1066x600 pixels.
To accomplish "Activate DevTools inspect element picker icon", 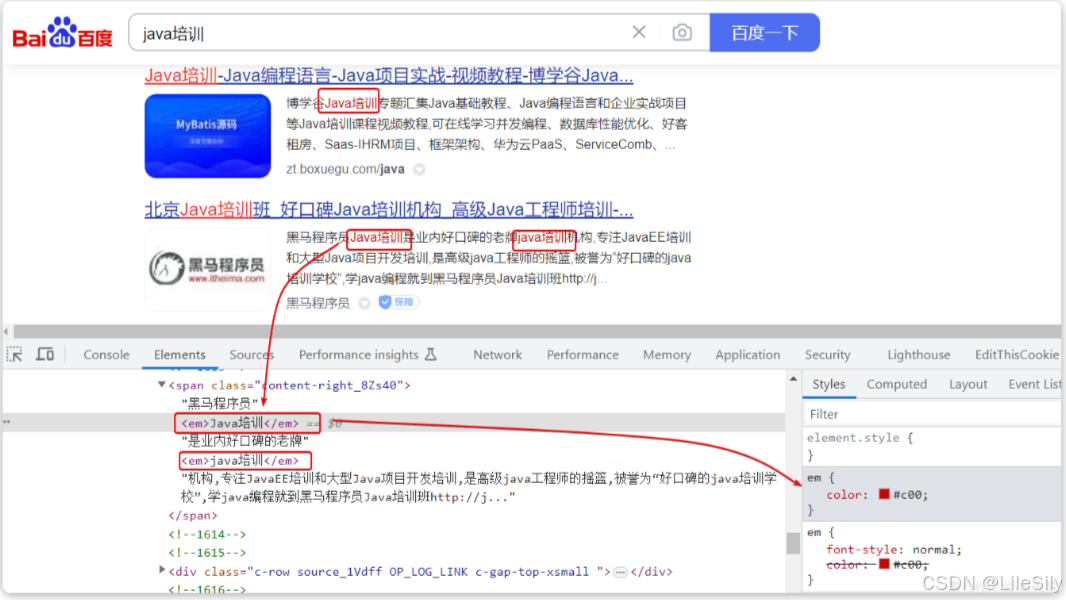I will (14, 354).
